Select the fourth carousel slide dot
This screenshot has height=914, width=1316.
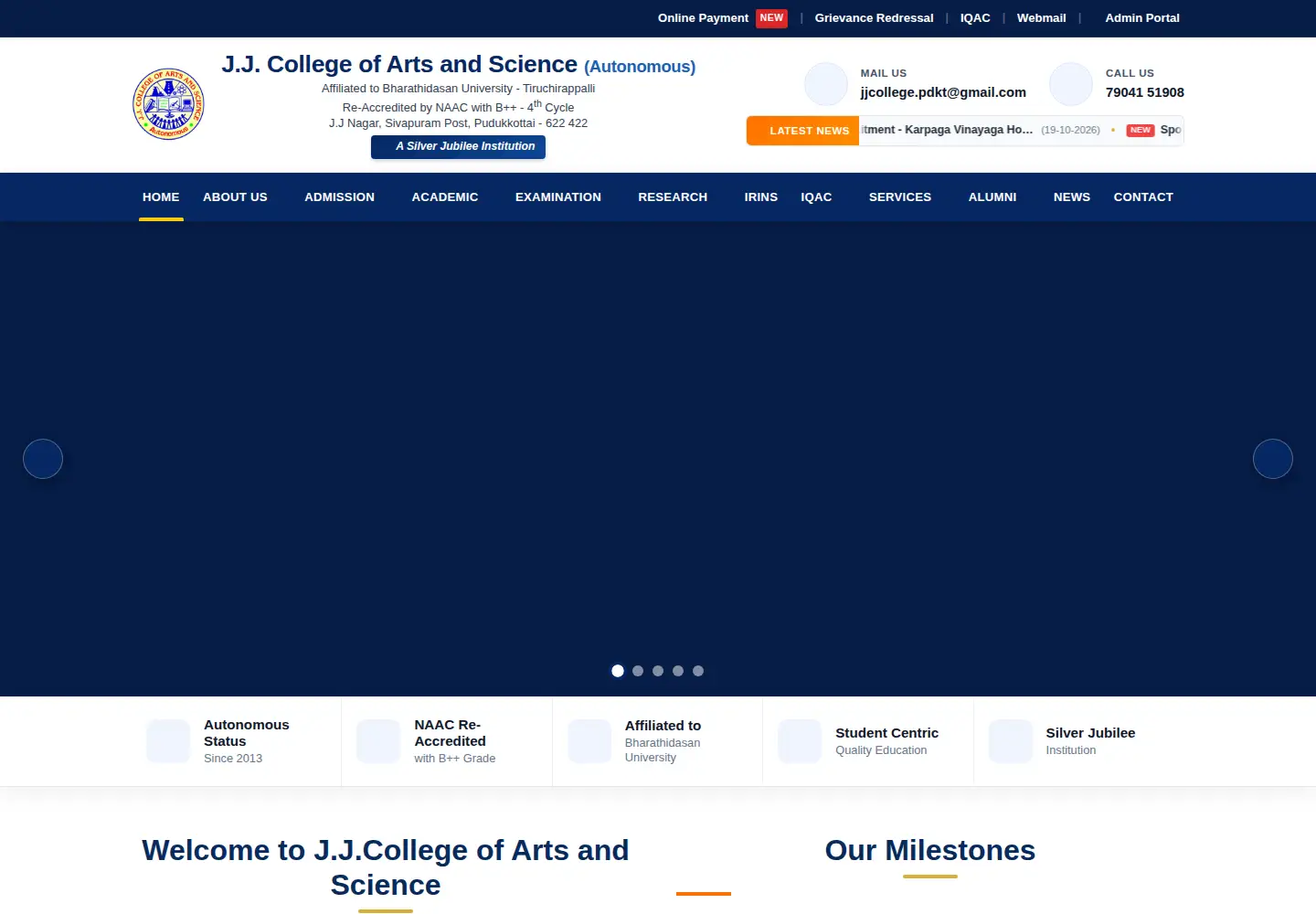coord(678,671)
